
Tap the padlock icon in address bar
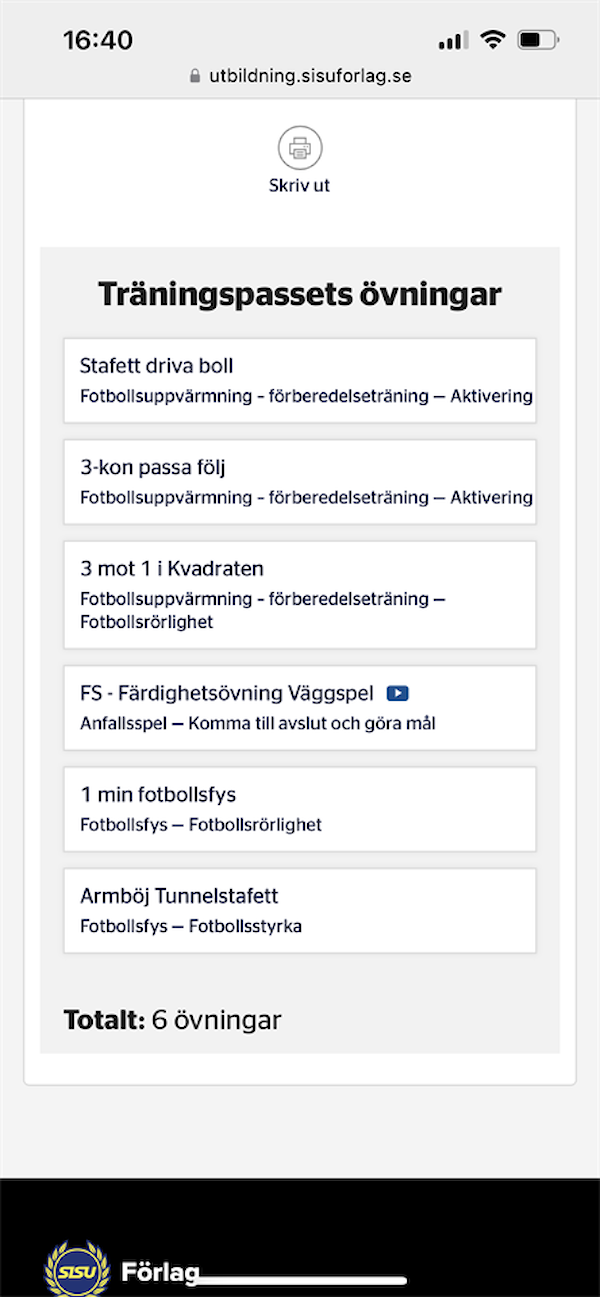(x=195, y=76)
